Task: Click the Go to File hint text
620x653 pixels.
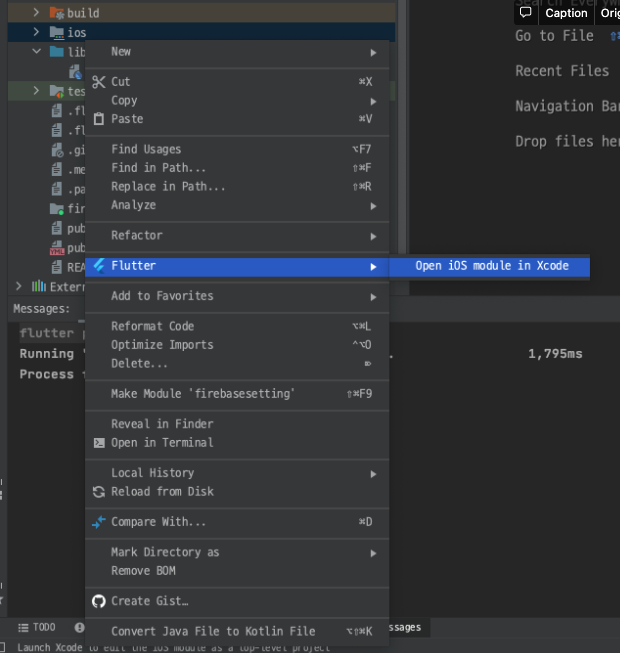Action: (554, 36)
